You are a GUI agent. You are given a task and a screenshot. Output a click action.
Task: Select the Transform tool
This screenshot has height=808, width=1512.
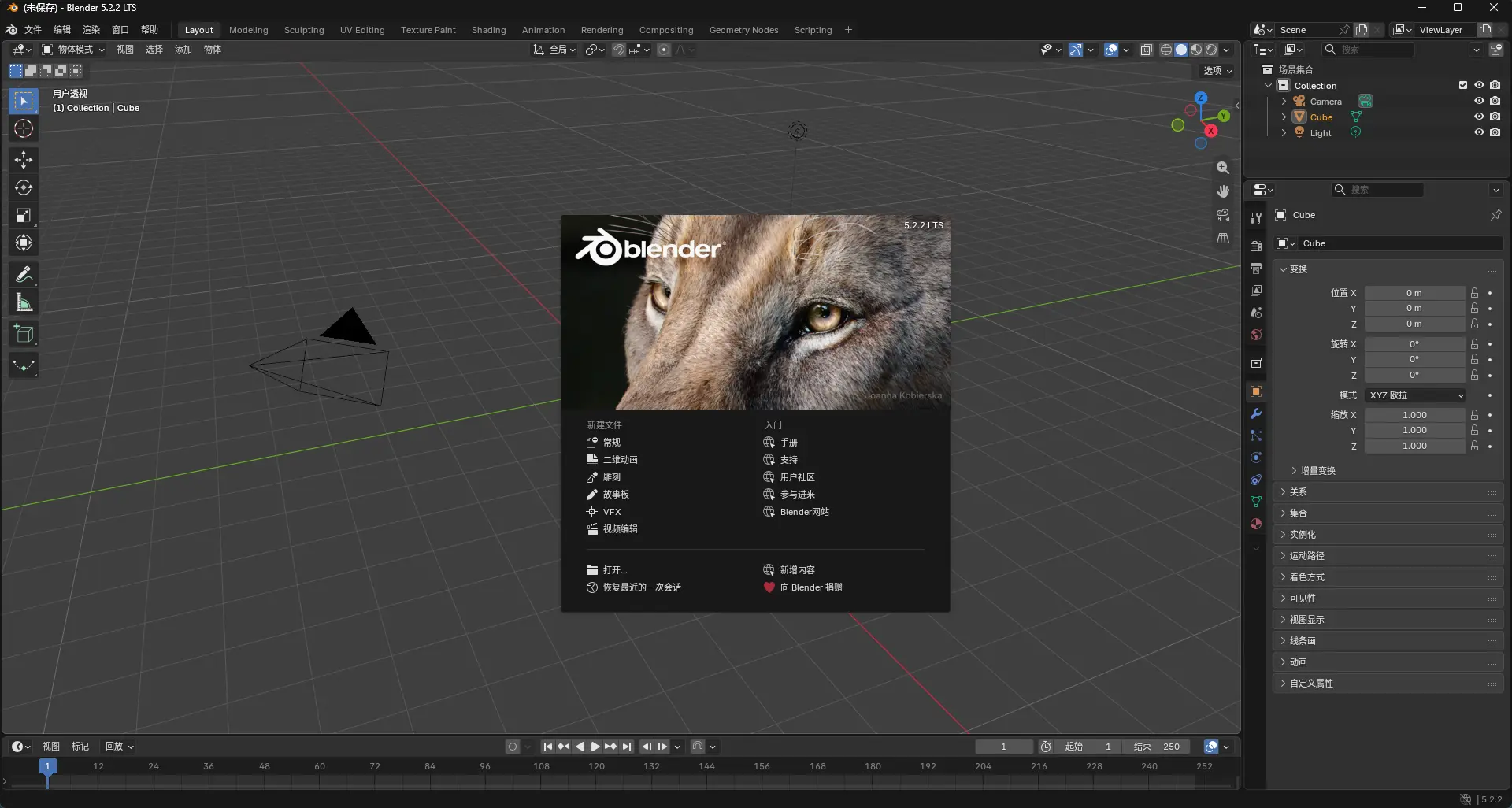click(24, 243)
